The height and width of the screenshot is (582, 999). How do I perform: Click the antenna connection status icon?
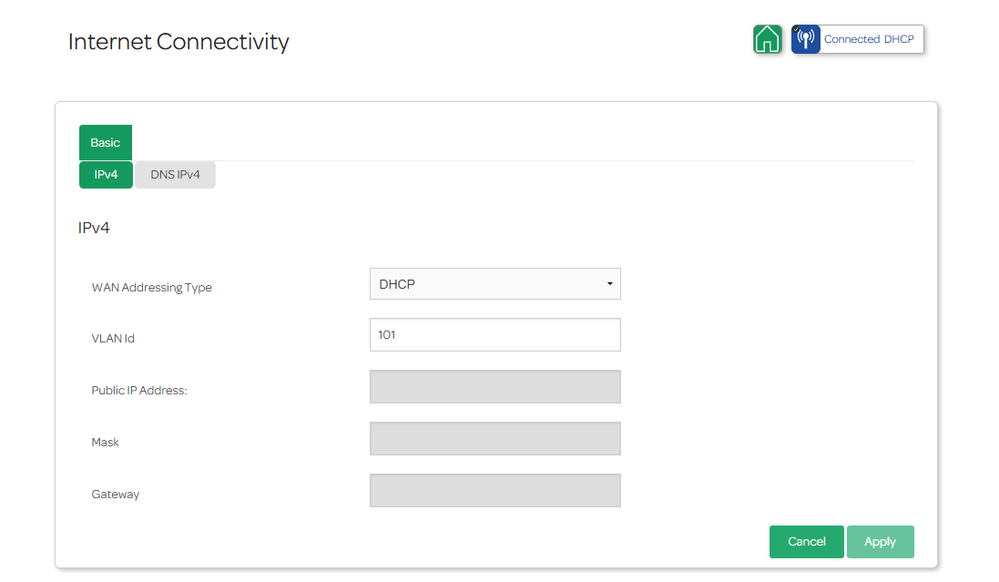(x=806, y=39)
